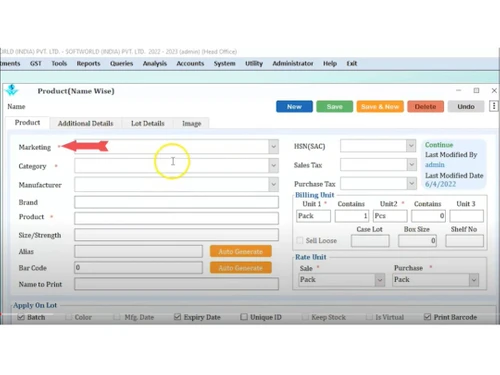Screen dimensions: 500x375
Task: Click the admin last-modified-by link
Action: tap(435, 164)
